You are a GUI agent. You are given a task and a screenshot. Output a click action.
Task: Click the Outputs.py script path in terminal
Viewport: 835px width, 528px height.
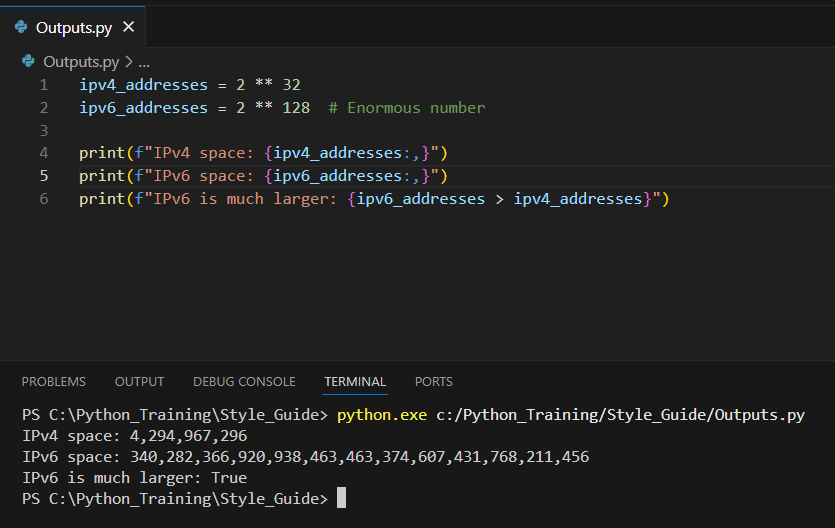[x=620, y=415]
